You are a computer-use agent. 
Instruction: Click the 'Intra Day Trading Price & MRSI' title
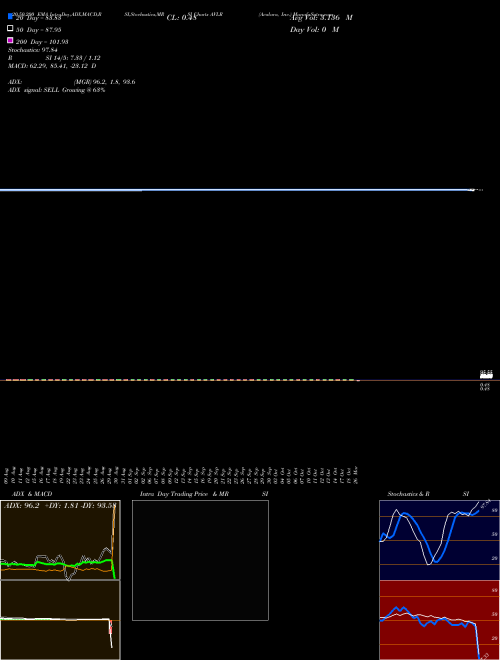click(x=204, y=494)
